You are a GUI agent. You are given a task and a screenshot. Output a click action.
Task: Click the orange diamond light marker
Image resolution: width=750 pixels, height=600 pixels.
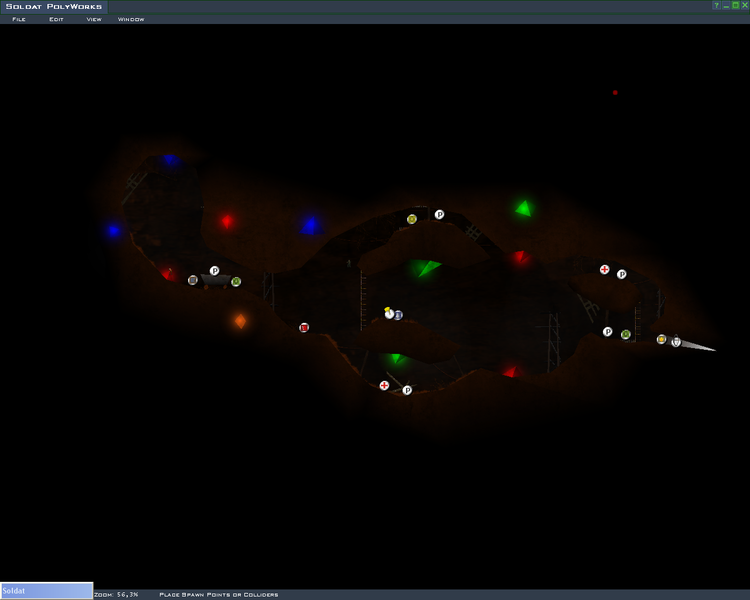coord(240,321)
